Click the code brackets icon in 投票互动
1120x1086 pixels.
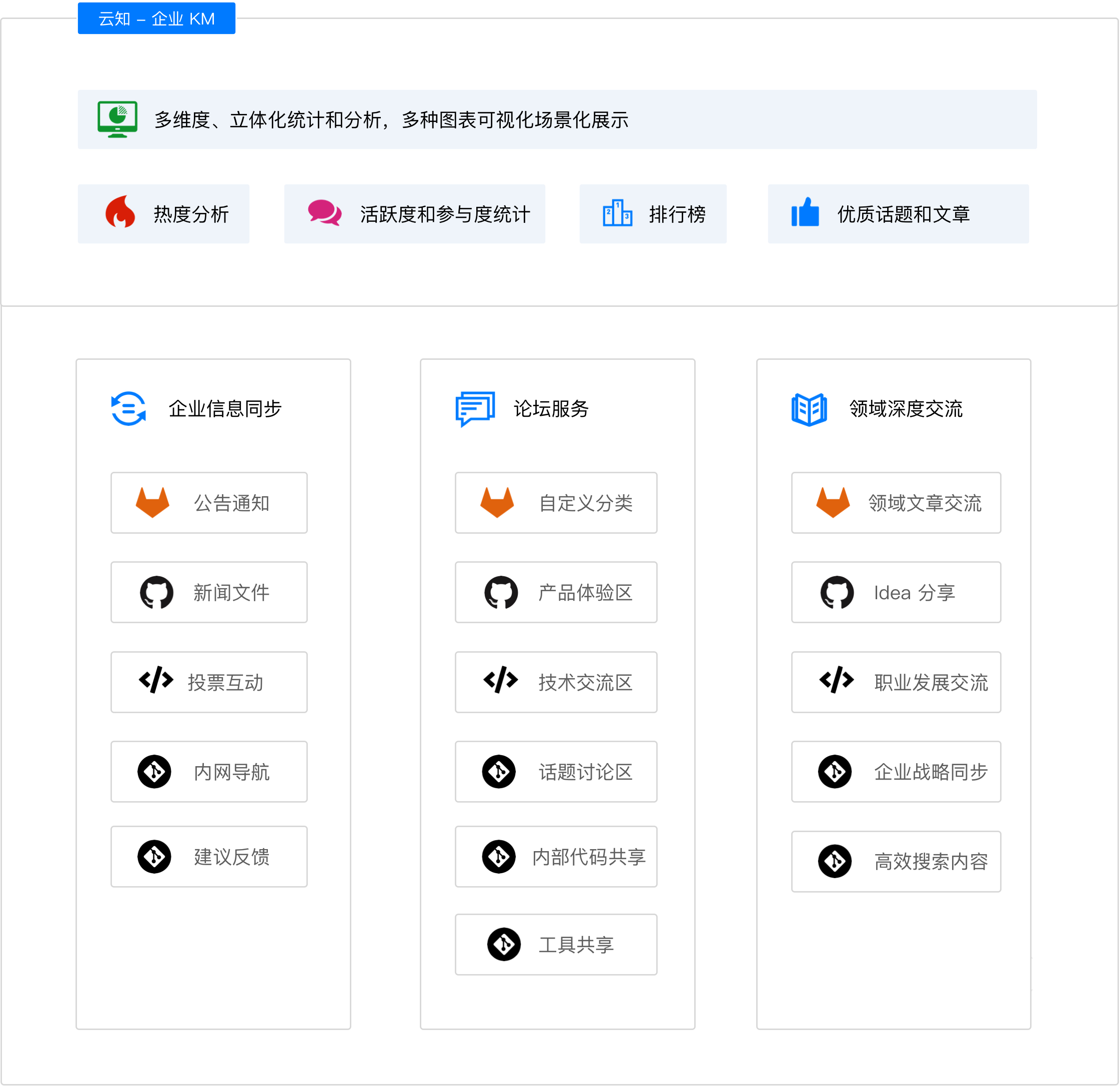pos(156,680)
